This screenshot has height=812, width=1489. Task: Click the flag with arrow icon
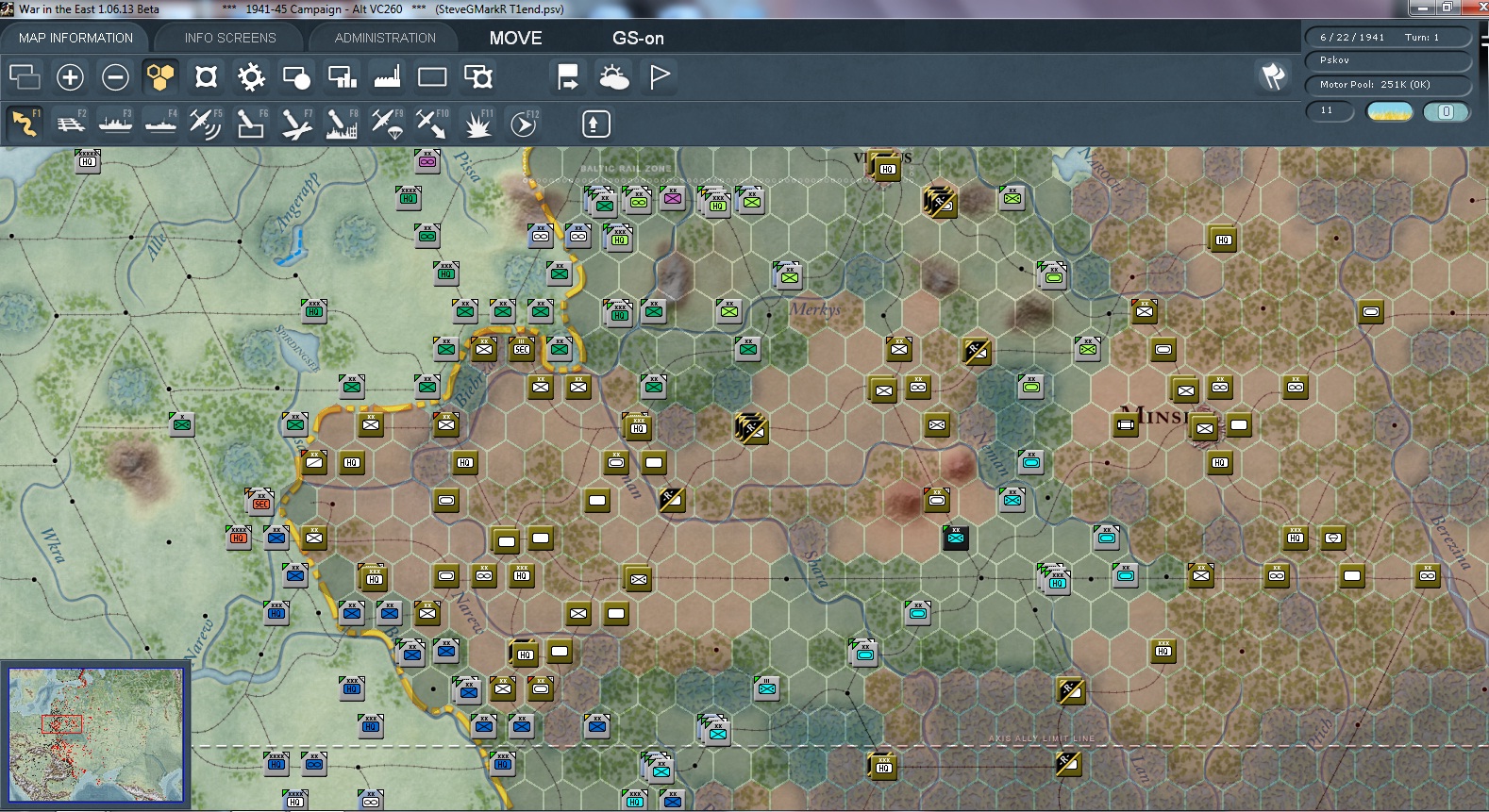tap(568, 77)
